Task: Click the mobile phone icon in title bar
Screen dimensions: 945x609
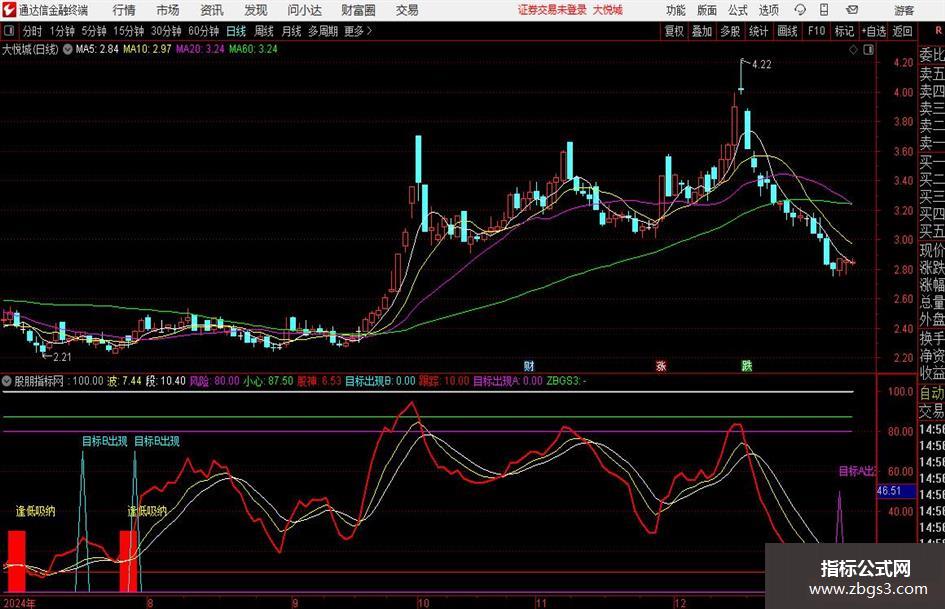Action: [x=824, y=10]
